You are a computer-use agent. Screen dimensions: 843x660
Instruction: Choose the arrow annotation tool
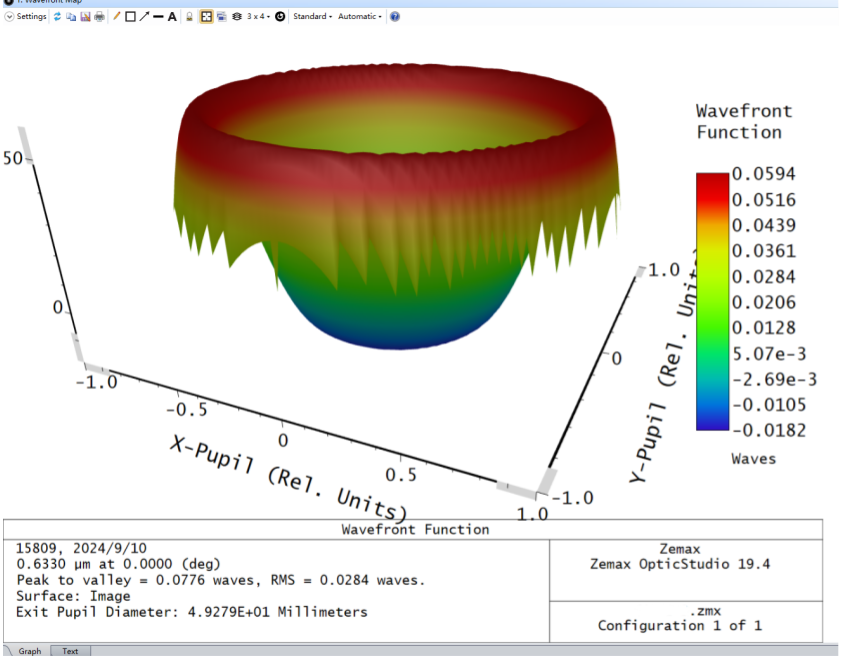(x=144, y=17)
